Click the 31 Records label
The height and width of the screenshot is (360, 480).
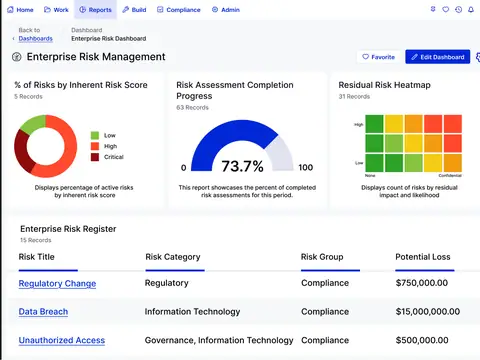(x=354, y=96)
